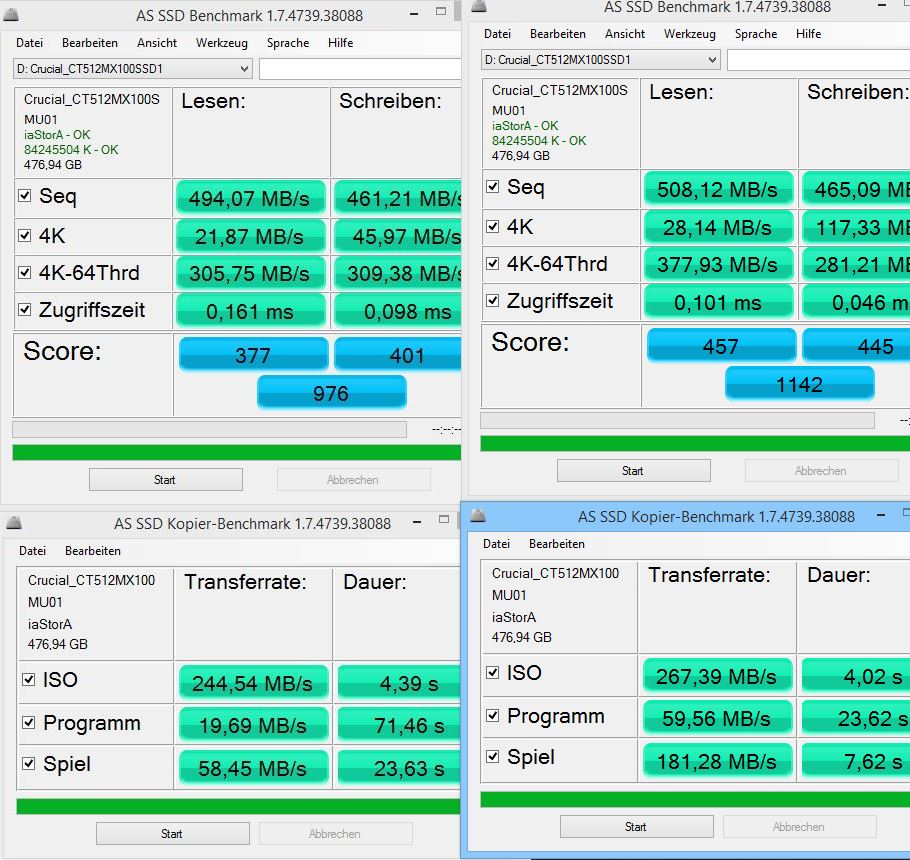Click green progress bar in left Kopier-Benchmark window
This screenshot has width=910, height=860.
point(239,807)
